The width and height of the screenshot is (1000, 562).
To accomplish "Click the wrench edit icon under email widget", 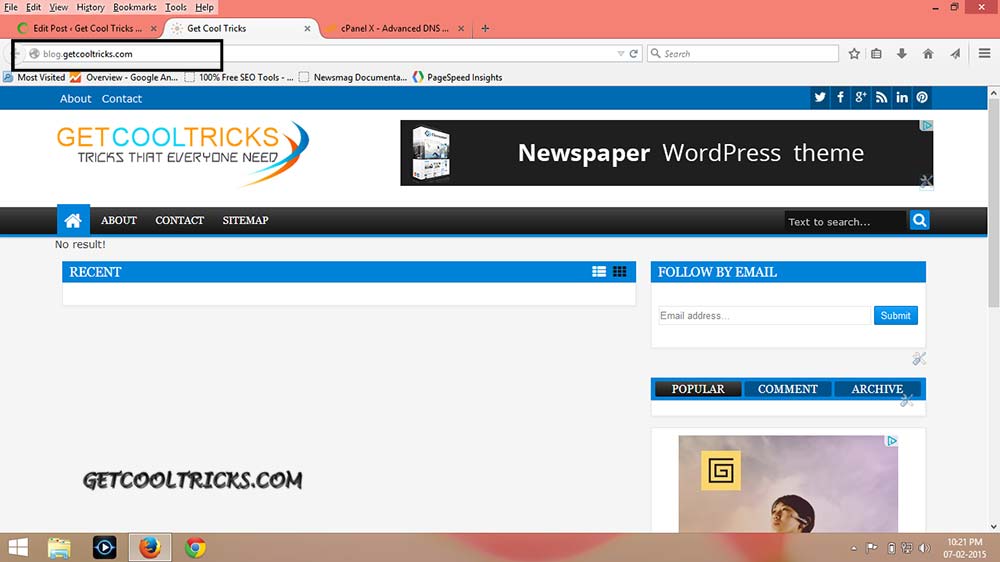I will [x=919, y=359].
